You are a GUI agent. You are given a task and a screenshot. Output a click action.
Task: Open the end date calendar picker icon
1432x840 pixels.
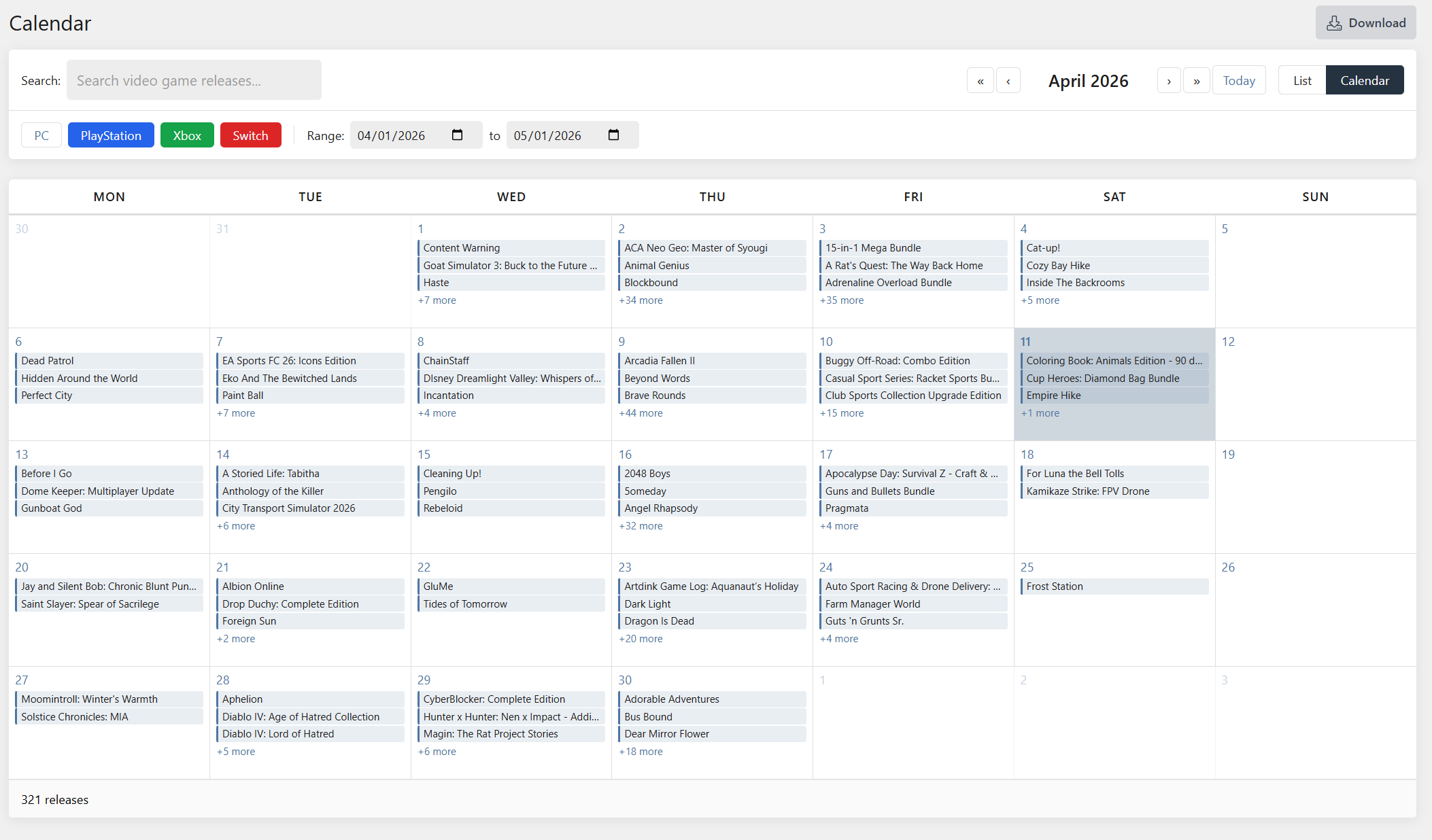coord(613,135)
